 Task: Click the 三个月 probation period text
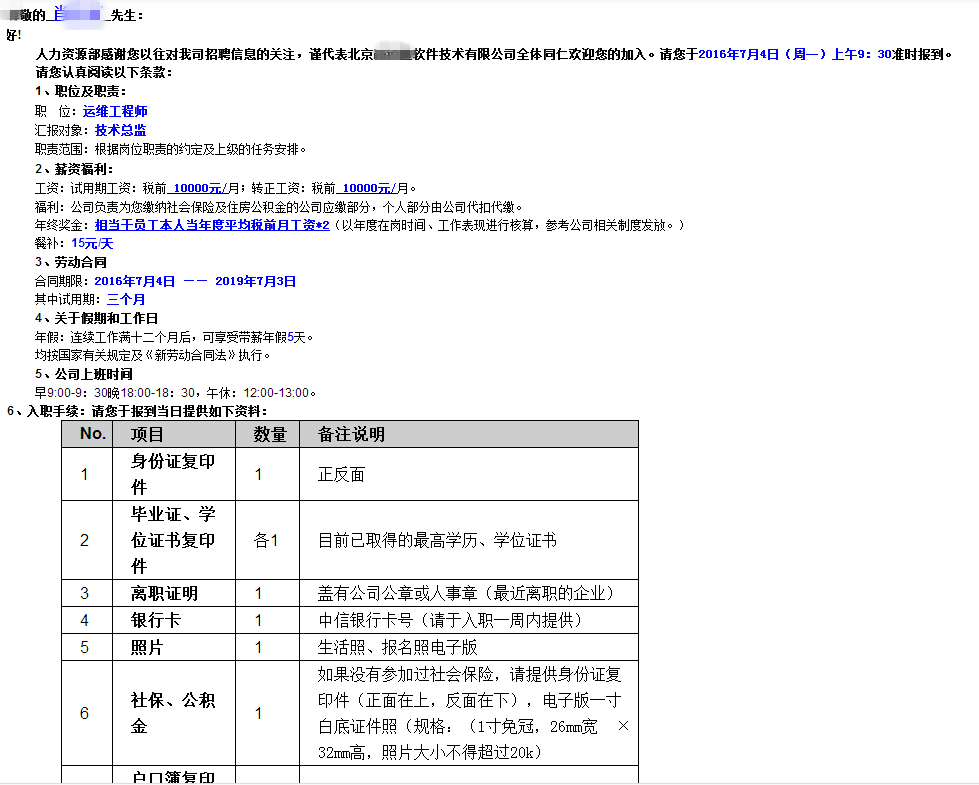126,299
